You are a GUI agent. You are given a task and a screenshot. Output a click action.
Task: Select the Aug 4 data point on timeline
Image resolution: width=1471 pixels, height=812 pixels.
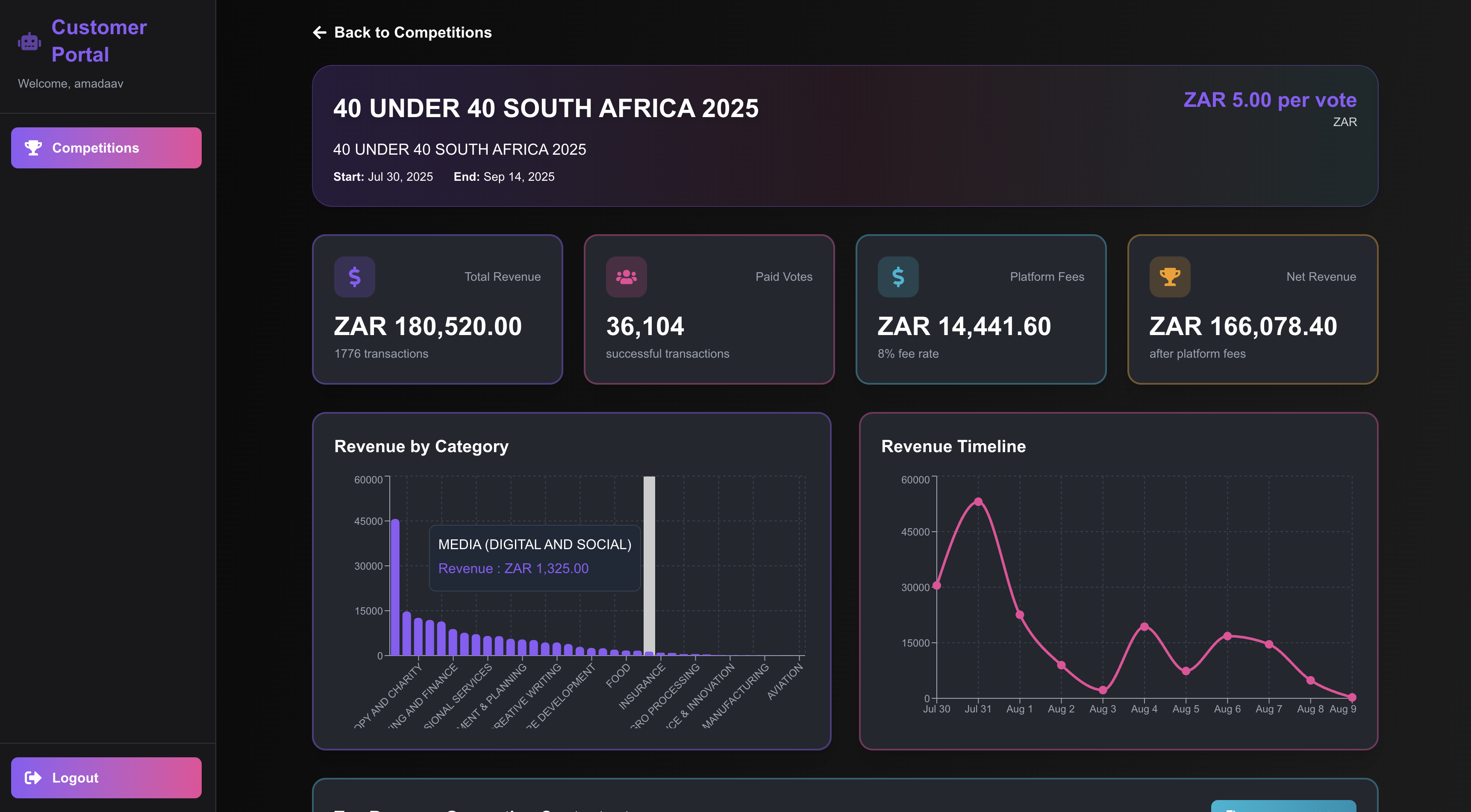(1144, 627)
